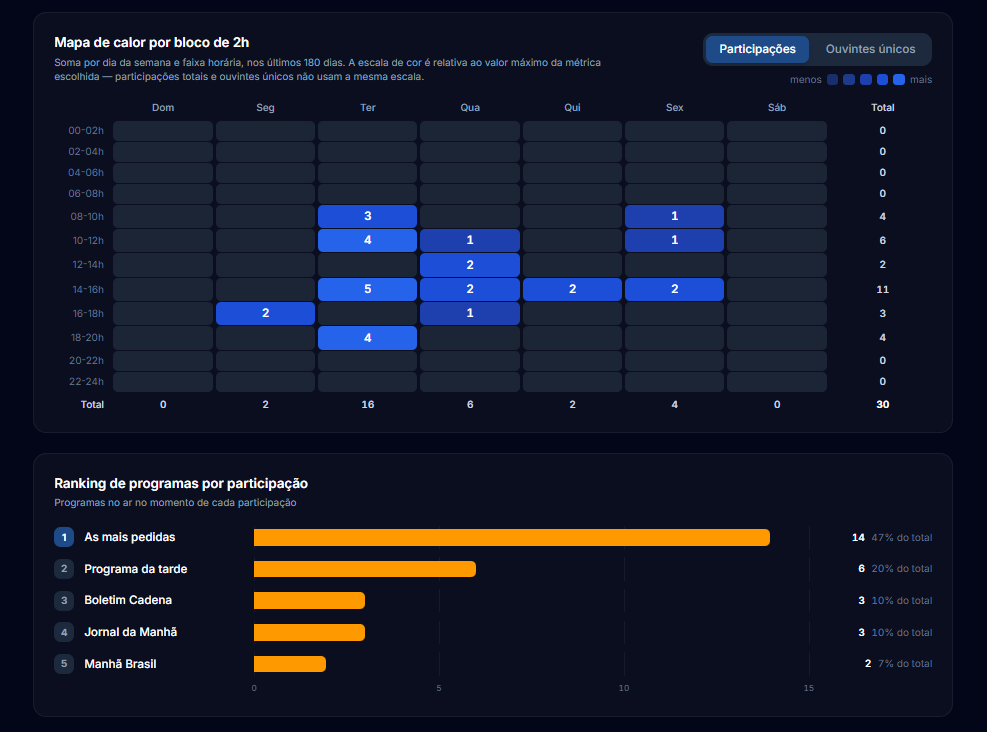987x732 pixels.
Task: Select the Seg 16-18h cell showing 2
Action: pyautogui.click(x=265, y=313)
